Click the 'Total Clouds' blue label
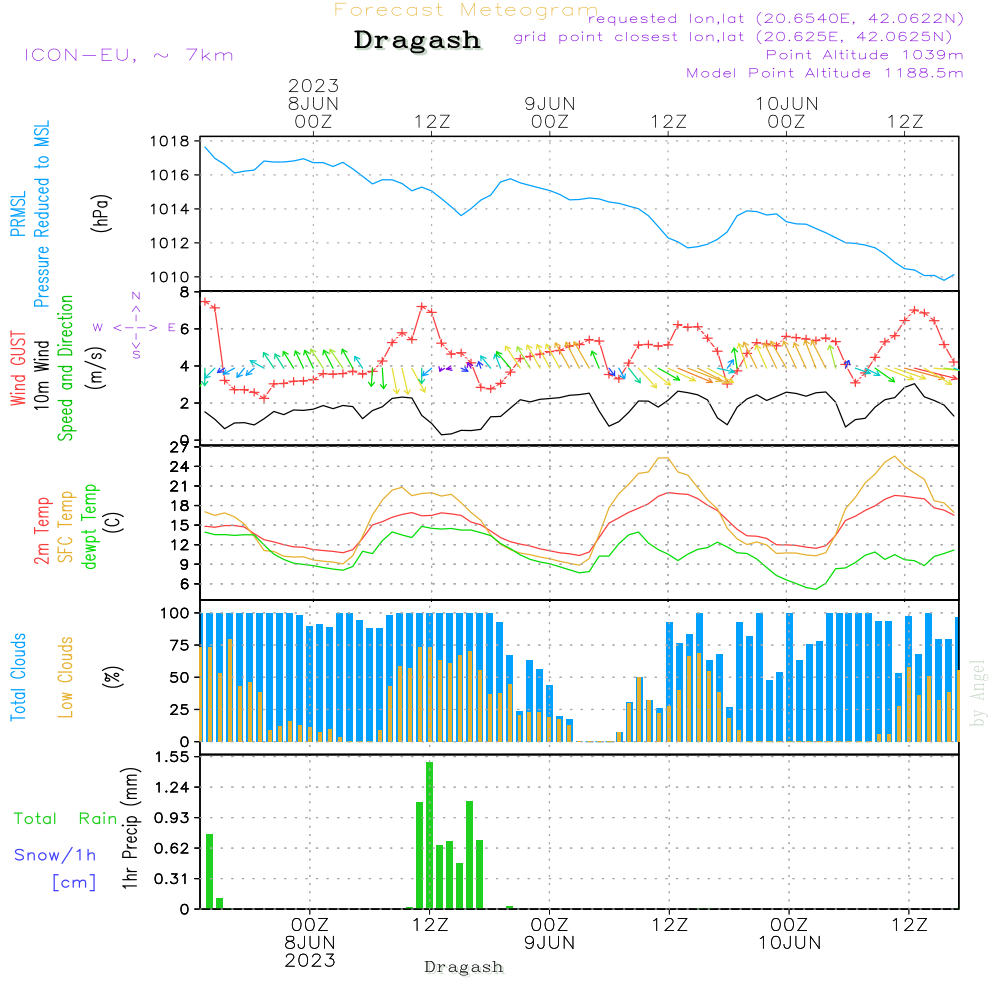Viewport: 1000px width, 1000px height. pyautogui.click(x=18, y=677)
